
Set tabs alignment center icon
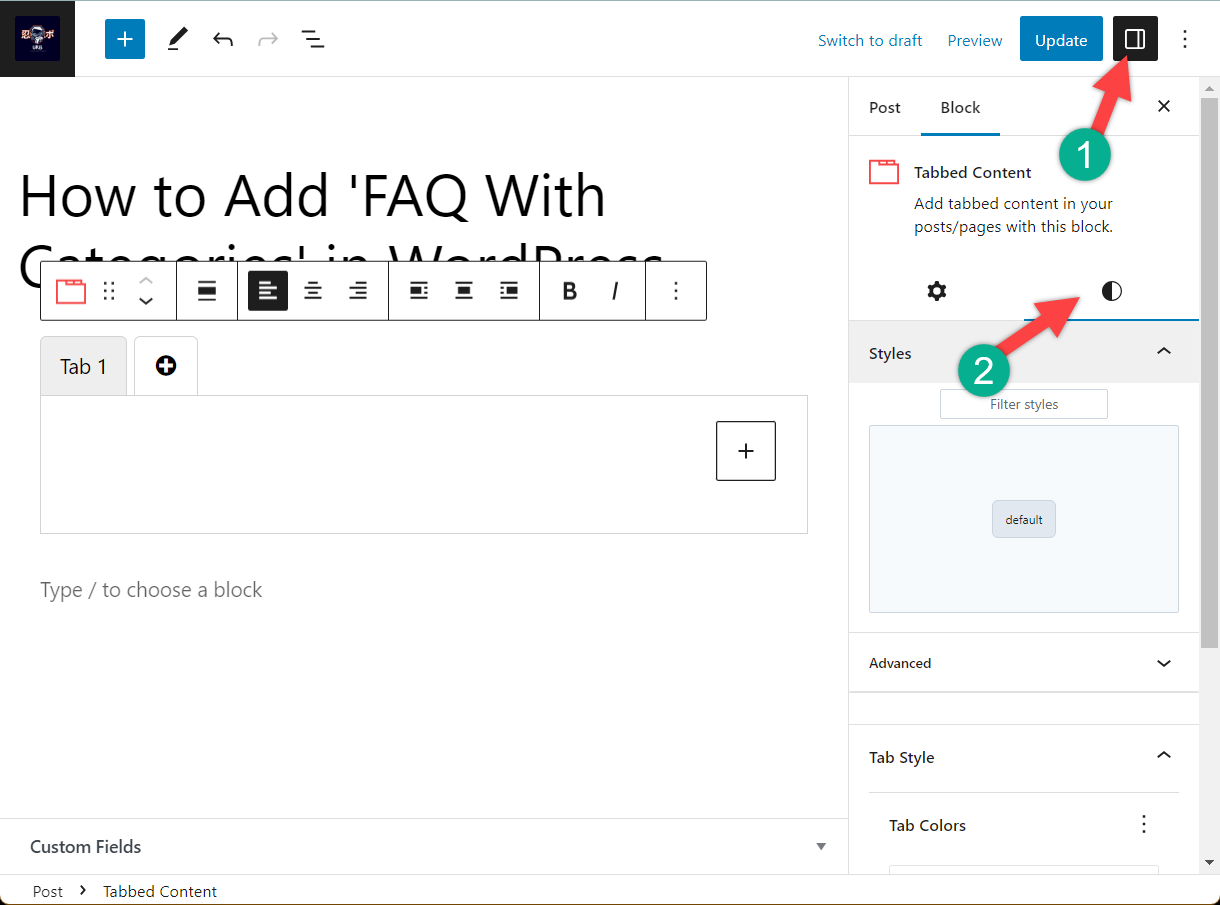464,291
